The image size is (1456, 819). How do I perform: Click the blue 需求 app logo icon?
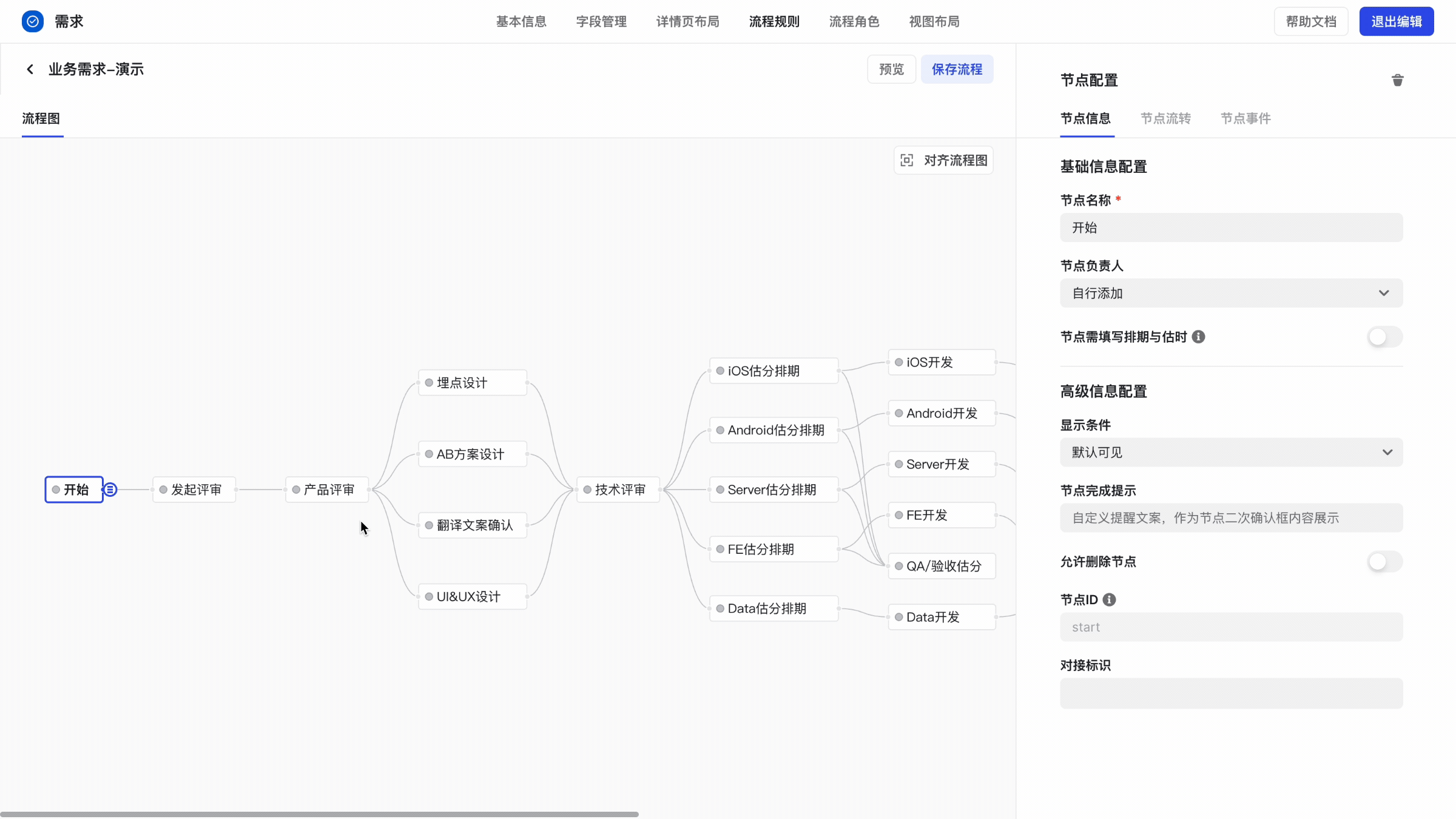(x=33, y=22)
